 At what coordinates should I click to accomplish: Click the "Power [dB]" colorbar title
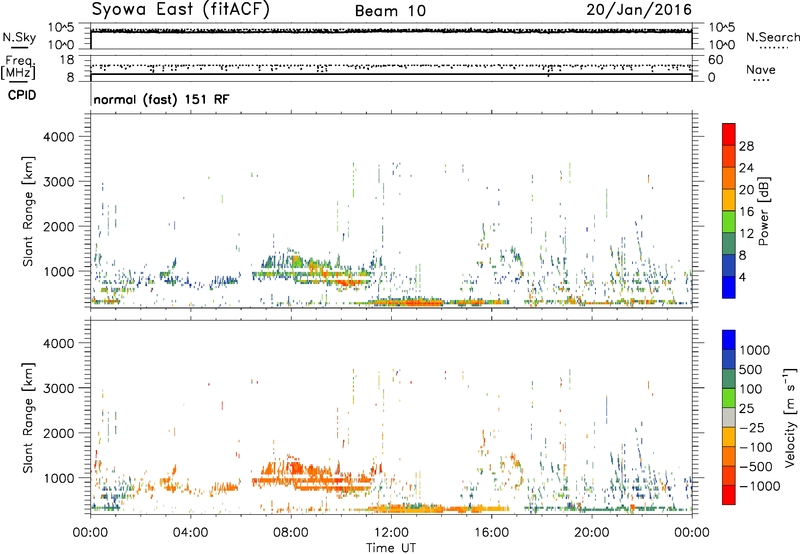(763, 211)
